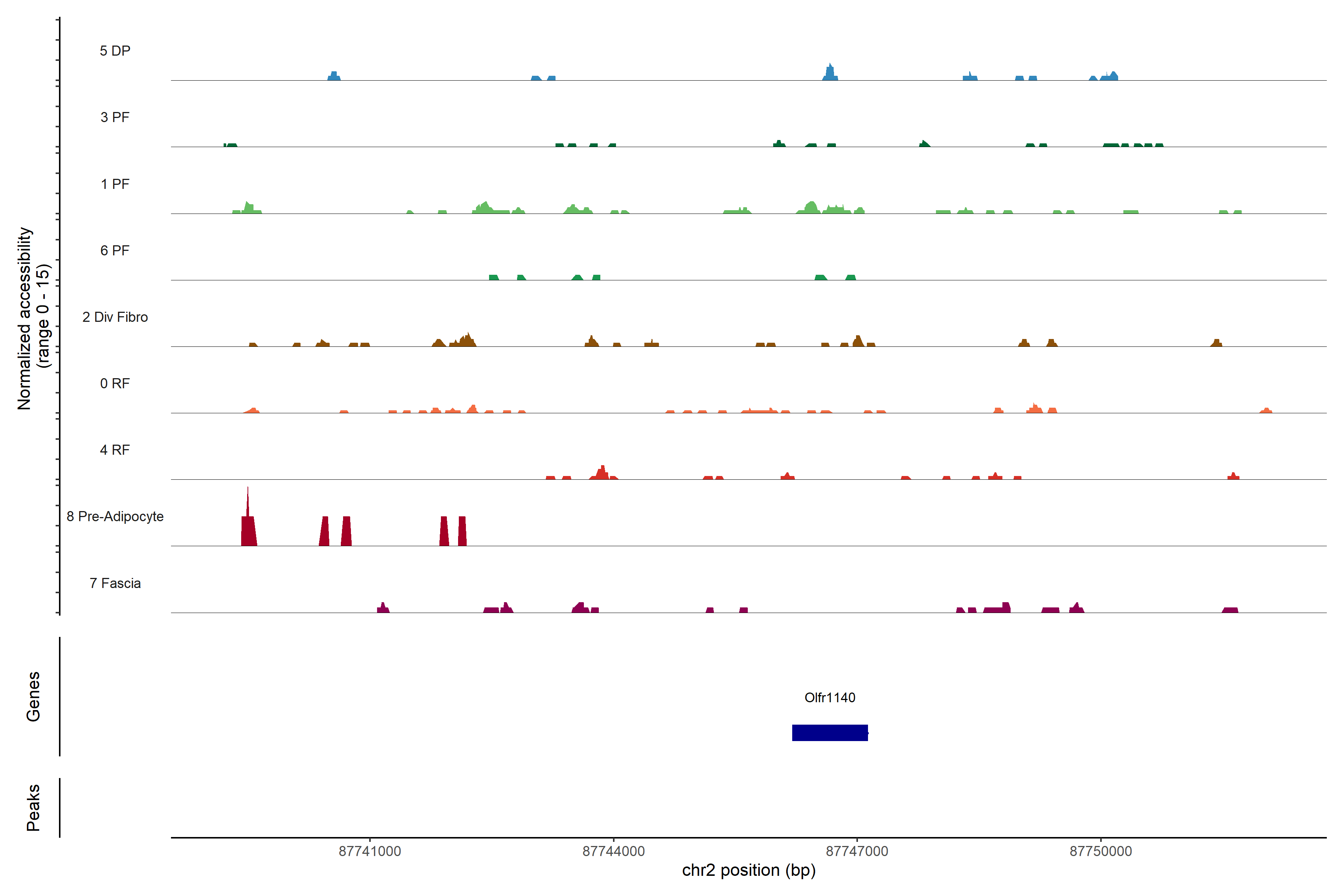1344x896 pixels.
Task: Click the 1 PF track label
Action: pos(115,184)
